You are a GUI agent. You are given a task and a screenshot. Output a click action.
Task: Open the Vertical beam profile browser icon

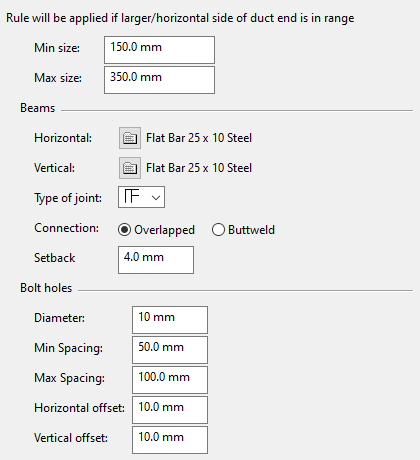130,168
